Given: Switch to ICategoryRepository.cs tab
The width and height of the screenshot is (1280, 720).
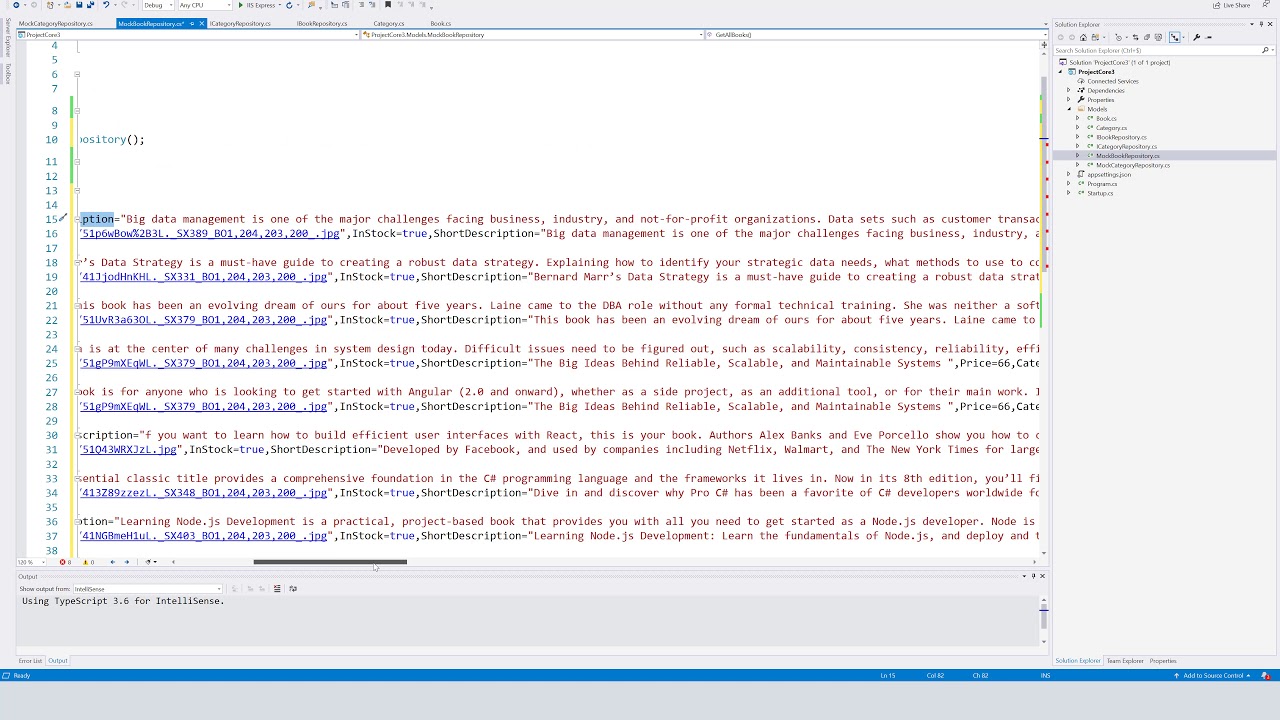Looking at the screenshot, I should [x=240, y=23].
